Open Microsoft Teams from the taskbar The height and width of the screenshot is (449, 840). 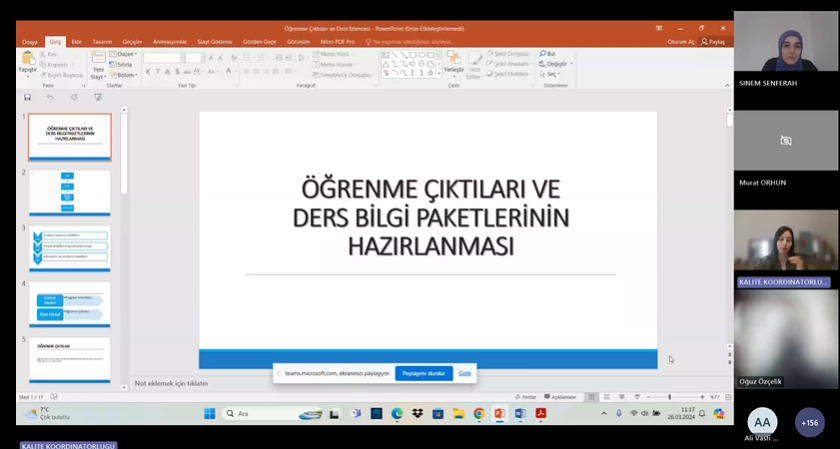(356, 413)
